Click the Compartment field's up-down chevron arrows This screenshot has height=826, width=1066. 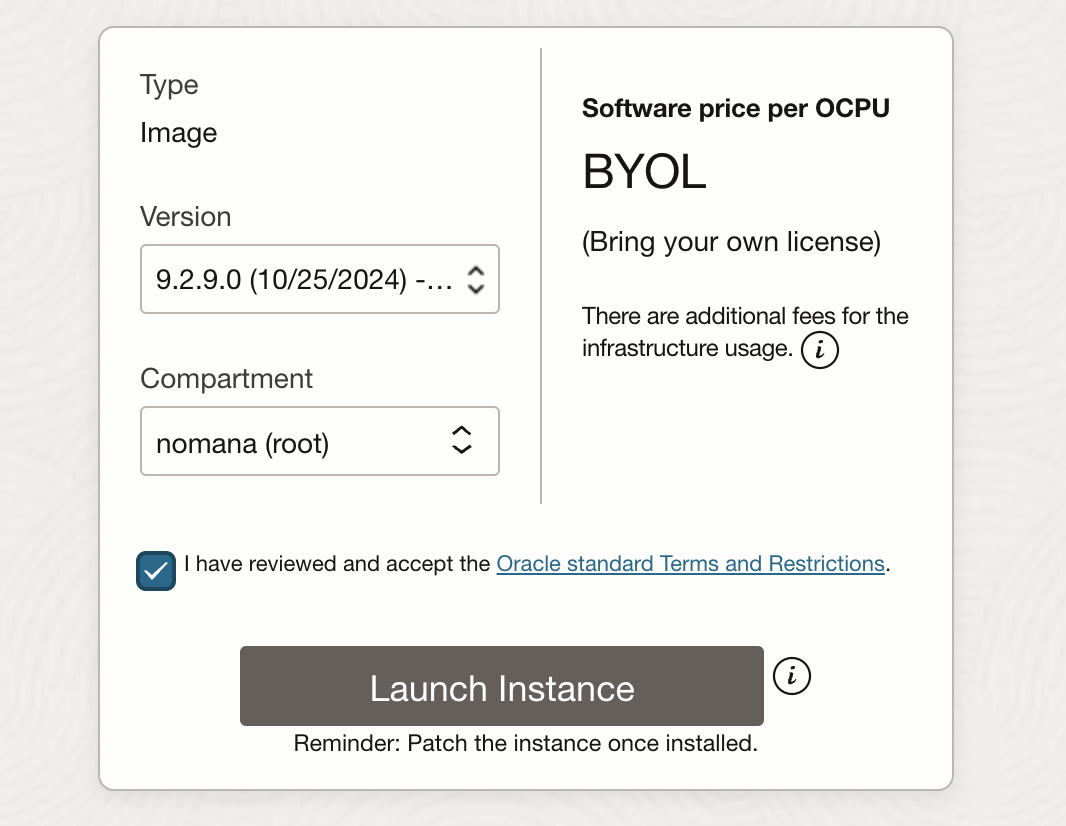tap(461, 441)
